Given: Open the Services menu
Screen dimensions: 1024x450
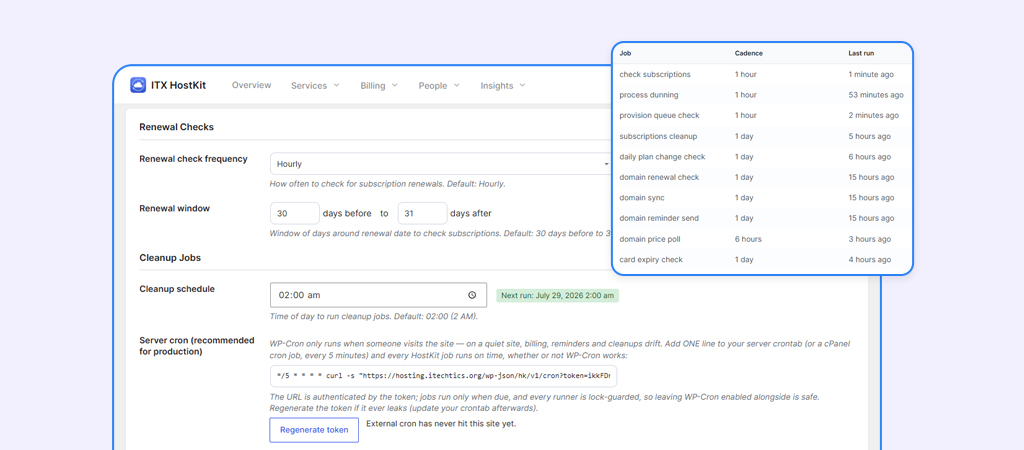Looking at the screenshot, I should tap(315, 86).
